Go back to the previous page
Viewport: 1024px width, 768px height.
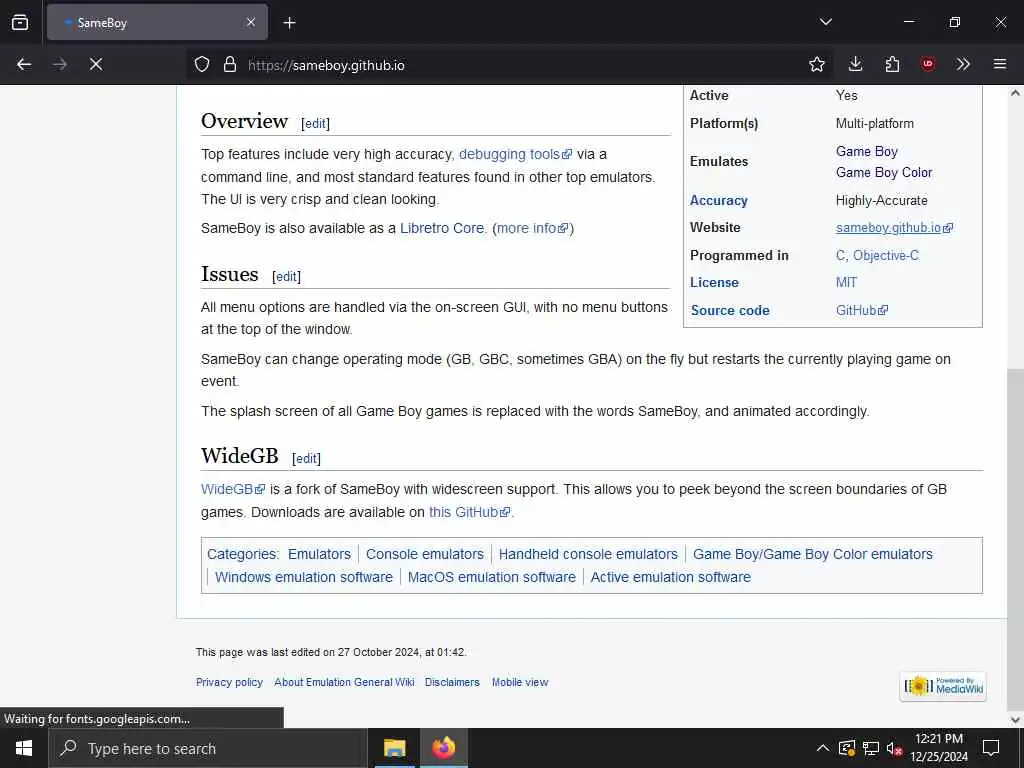pyautogui.click(x=24, y=64)
